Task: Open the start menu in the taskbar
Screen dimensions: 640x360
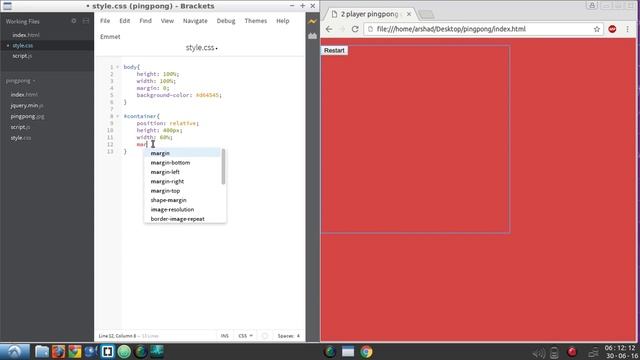Action: click(15, 351)
